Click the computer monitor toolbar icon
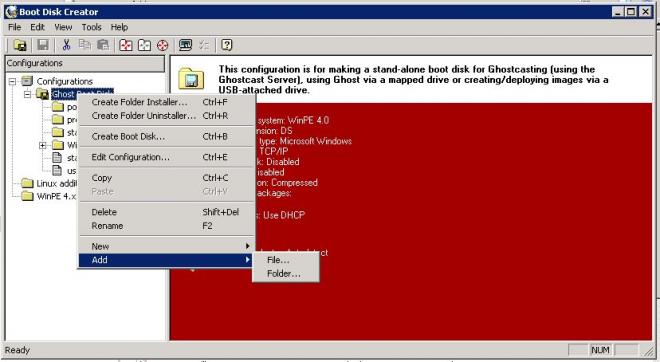660x362 pixels. pos(185,45)
